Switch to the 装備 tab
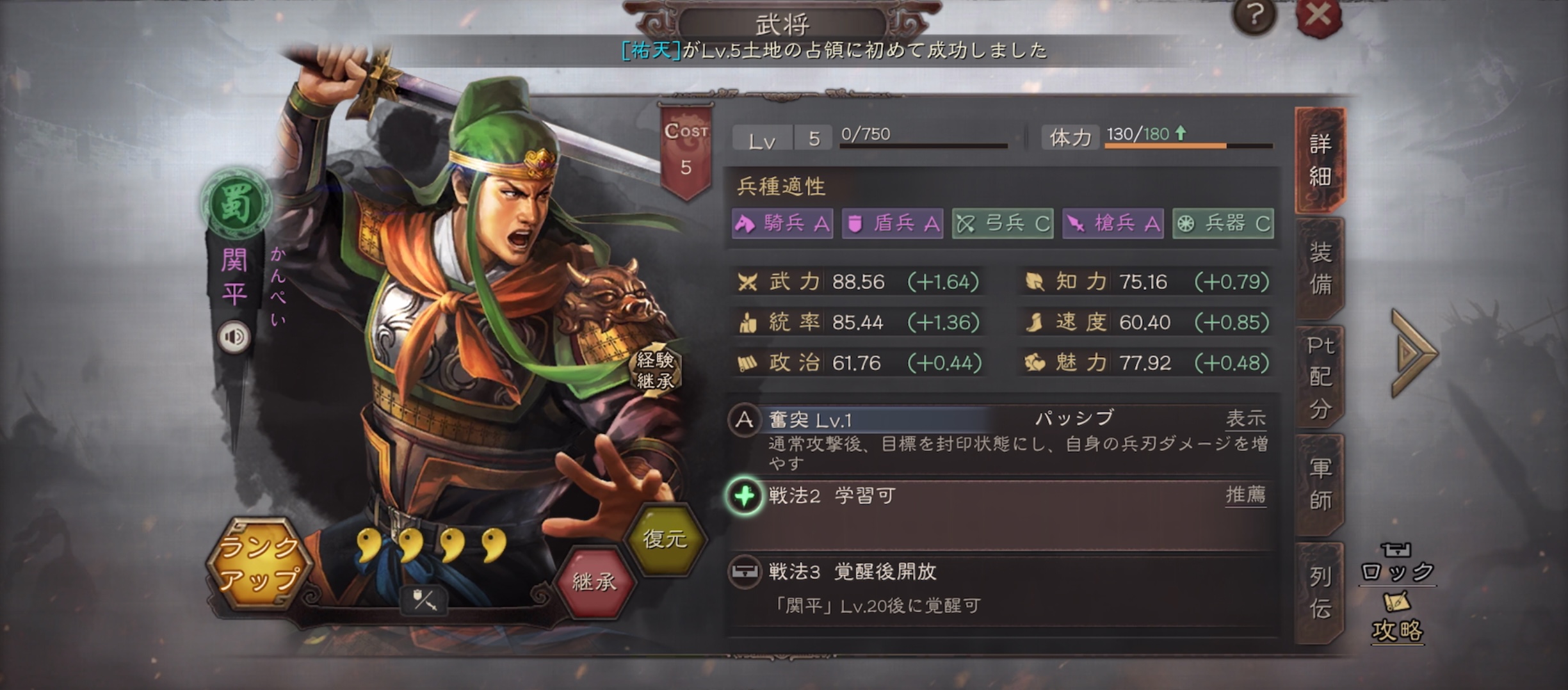 [1320, 269]
